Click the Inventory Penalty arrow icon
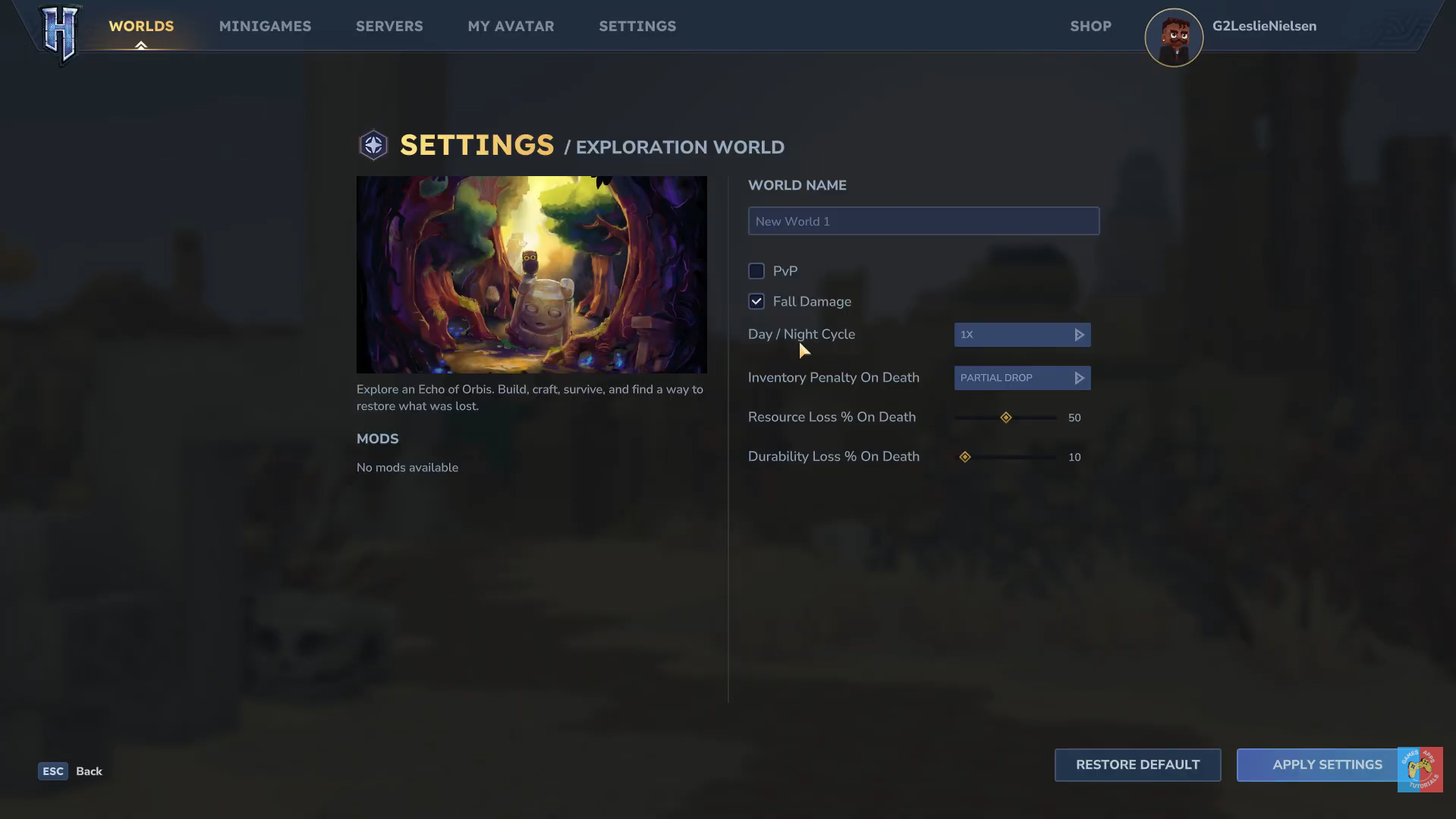This screenshot has width=1456, height=819. click(x=1079, y=378)
